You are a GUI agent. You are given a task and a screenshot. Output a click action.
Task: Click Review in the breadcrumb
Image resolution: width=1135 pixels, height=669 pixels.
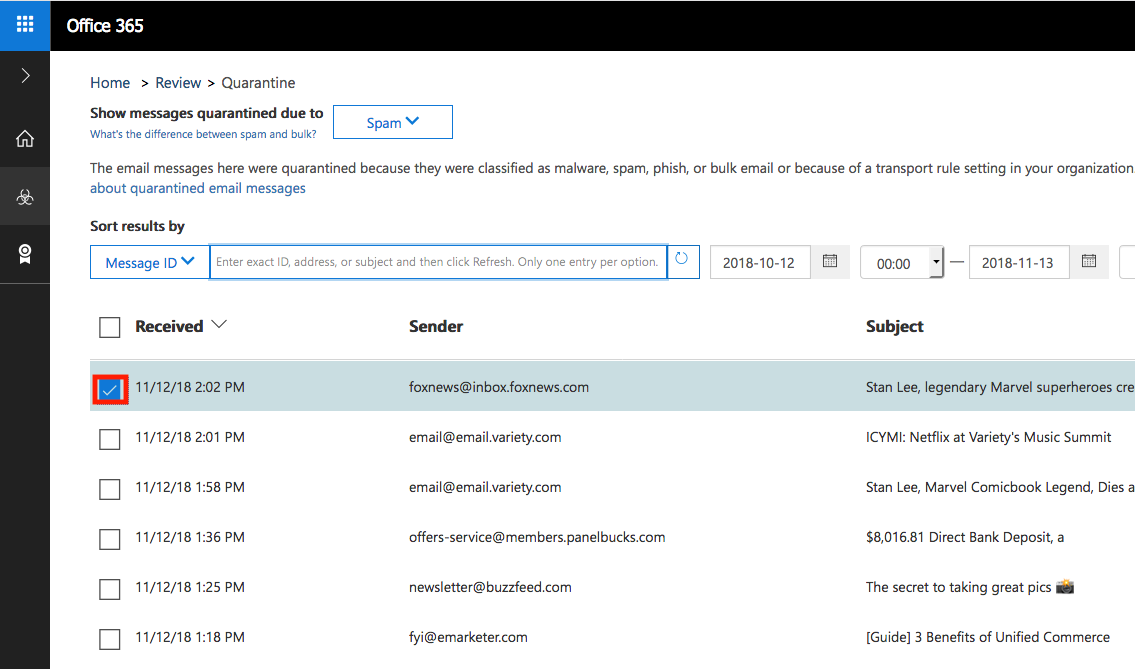(178, 83)
